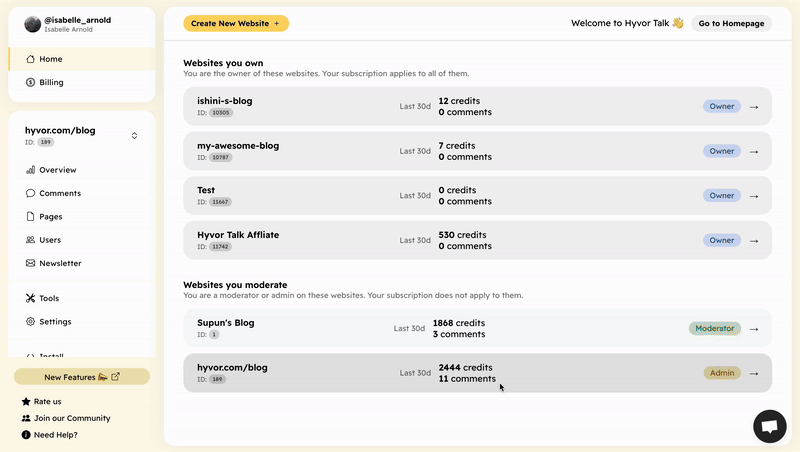Open the Pages section

pyautogui.click(x=82, y=216)
